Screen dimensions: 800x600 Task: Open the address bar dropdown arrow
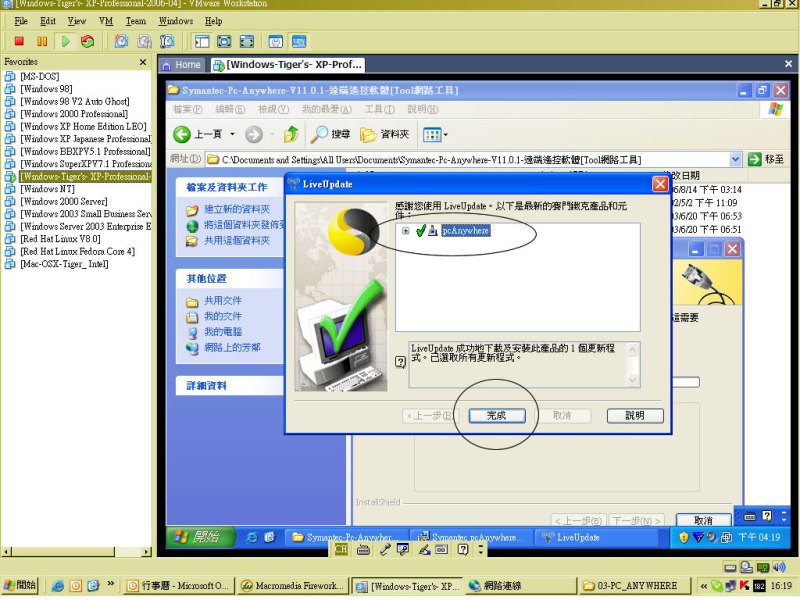coord(735,159)
